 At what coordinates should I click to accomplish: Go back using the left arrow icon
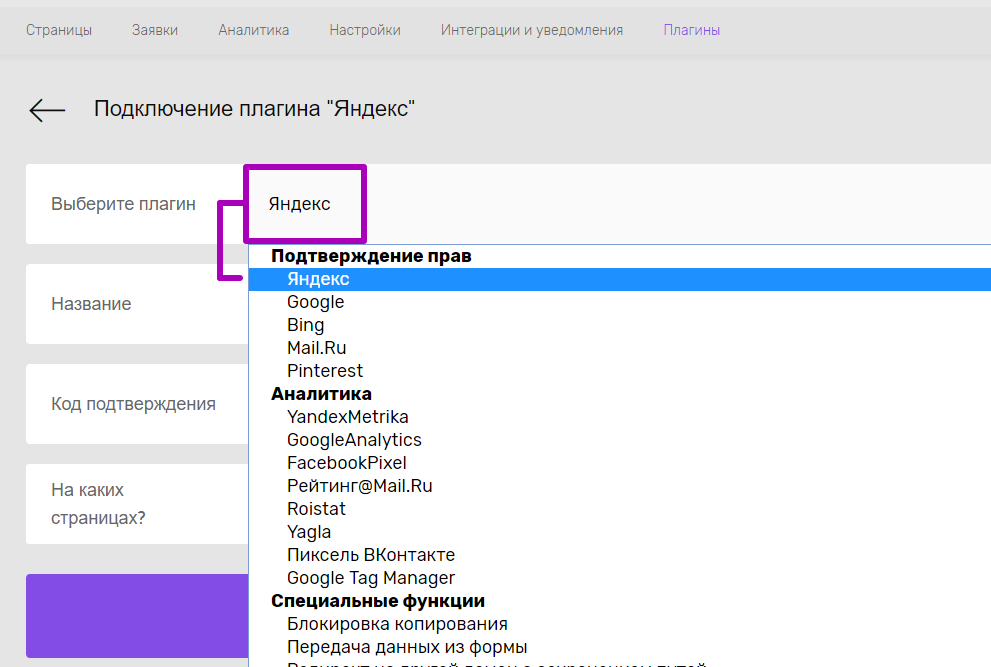coord(47,110)
